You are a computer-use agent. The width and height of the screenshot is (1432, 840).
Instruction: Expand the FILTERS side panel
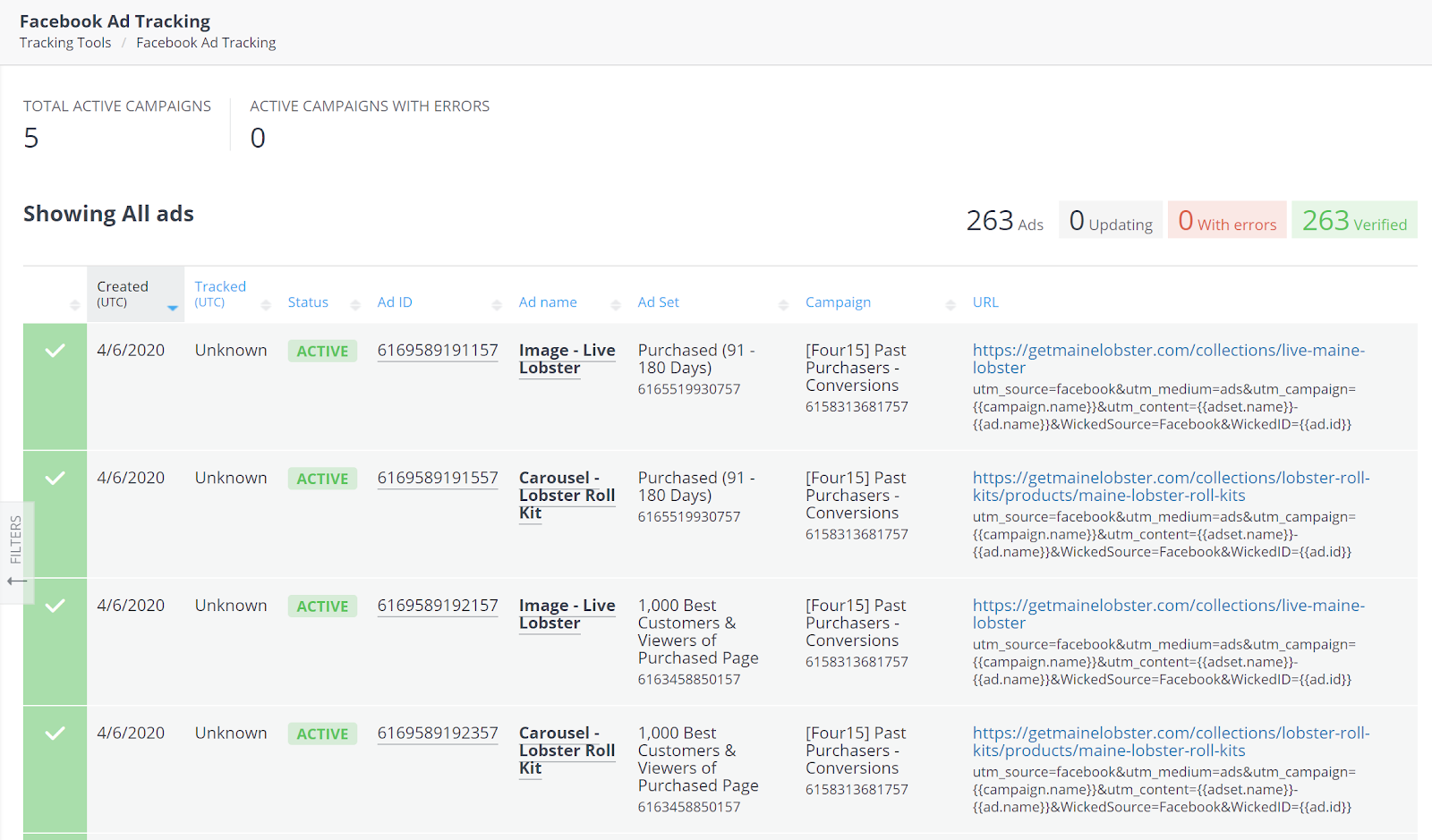point(16,552)
